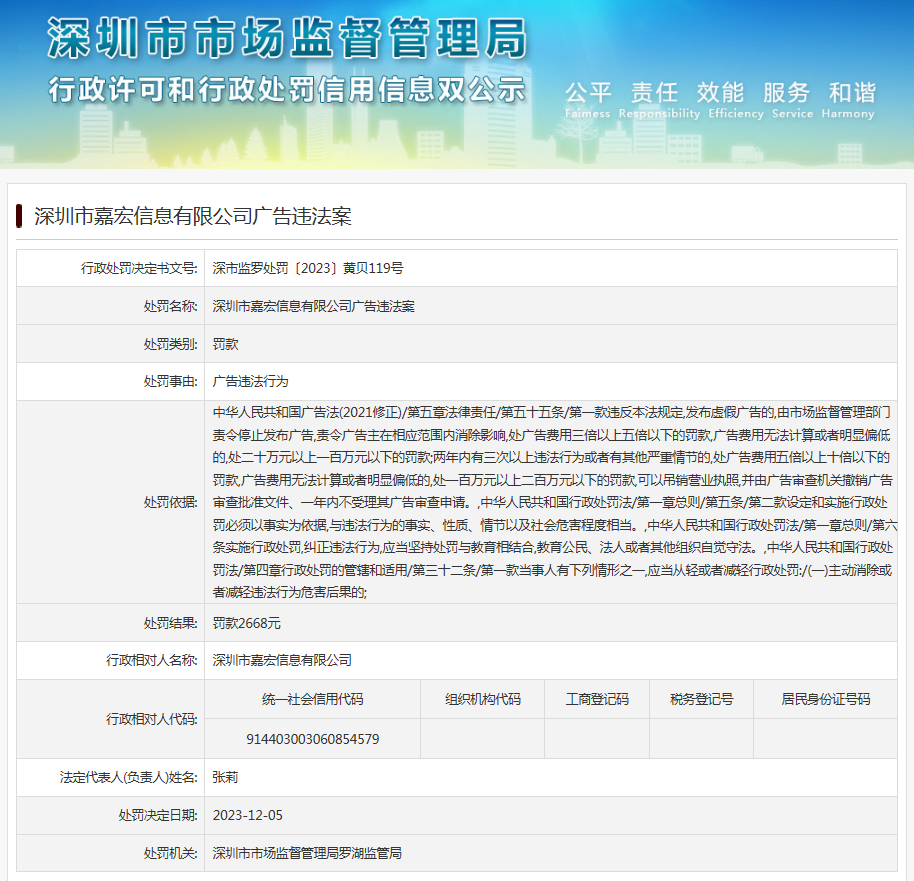Viewport: 914px width, 881px height.
Task: Click the case heading 深圳市嘉宏信息有限公司广告违法案
Action: pyautogui.click(x=192, y=216)
